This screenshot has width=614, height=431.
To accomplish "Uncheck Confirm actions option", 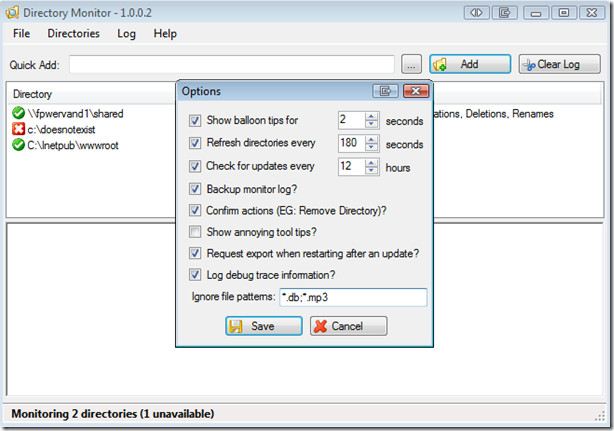I will (195, 211).
